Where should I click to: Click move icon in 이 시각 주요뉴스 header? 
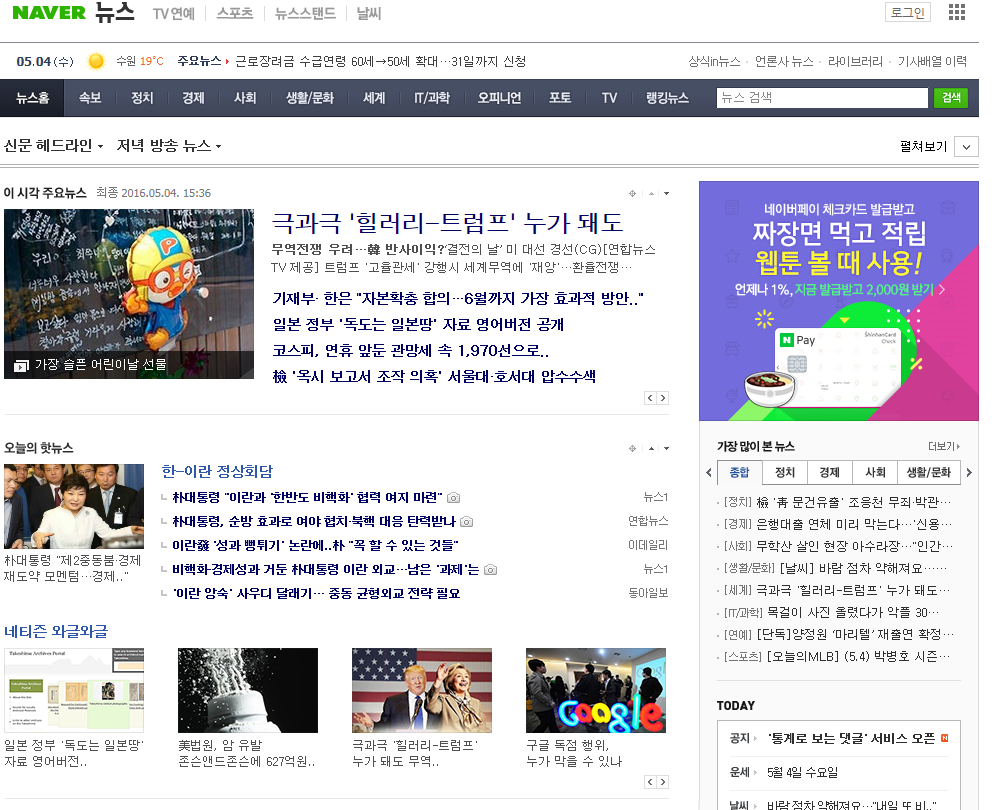point(633,193)
